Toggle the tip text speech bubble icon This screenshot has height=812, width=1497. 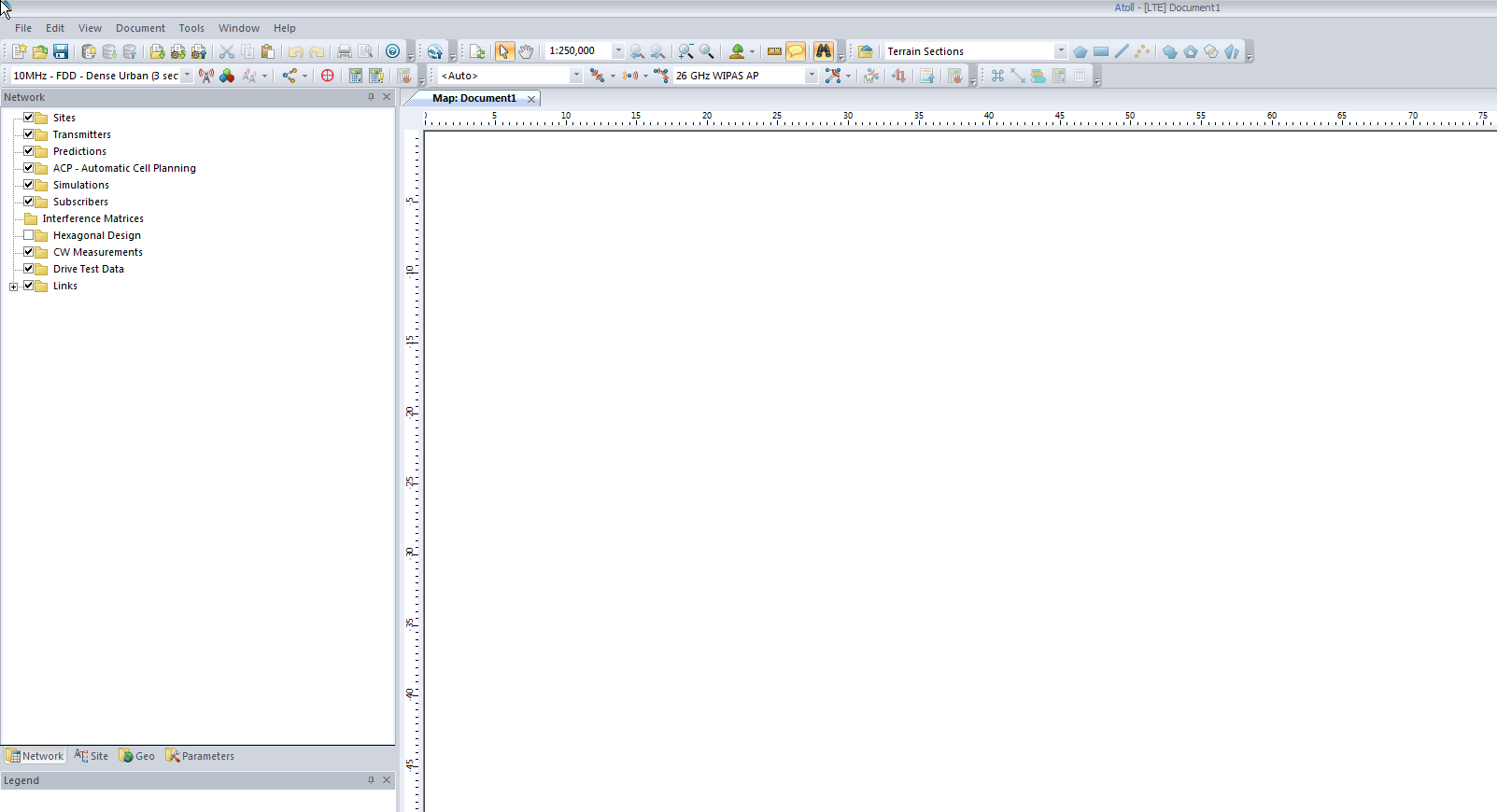point(796,51)
